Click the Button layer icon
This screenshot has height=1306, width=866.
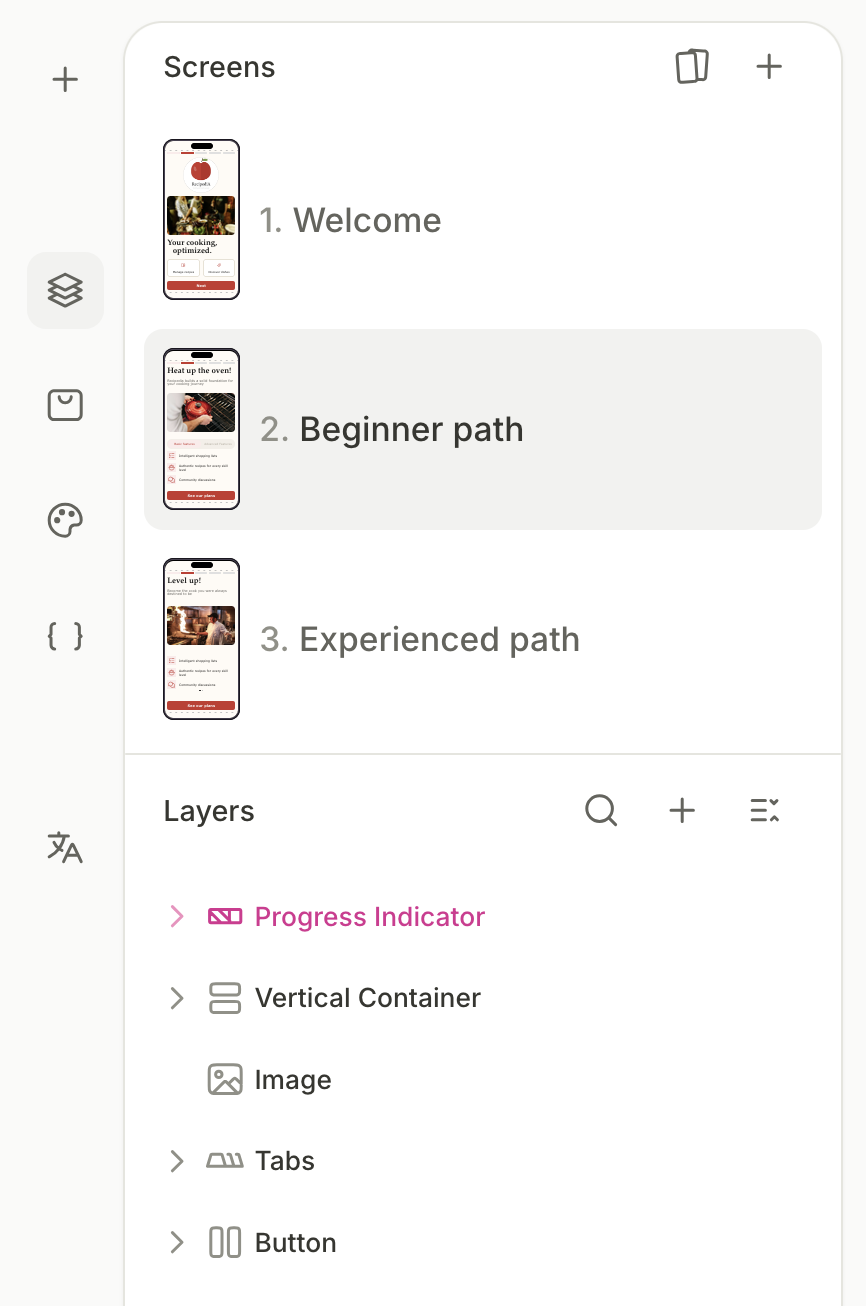[x=225, y=1243]
